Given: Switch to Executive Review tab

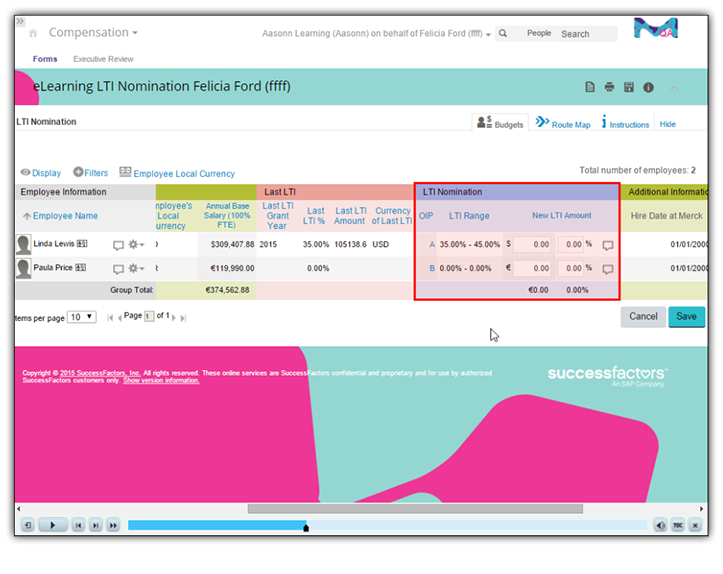Looking at the screenshot, I should (104, 59).
